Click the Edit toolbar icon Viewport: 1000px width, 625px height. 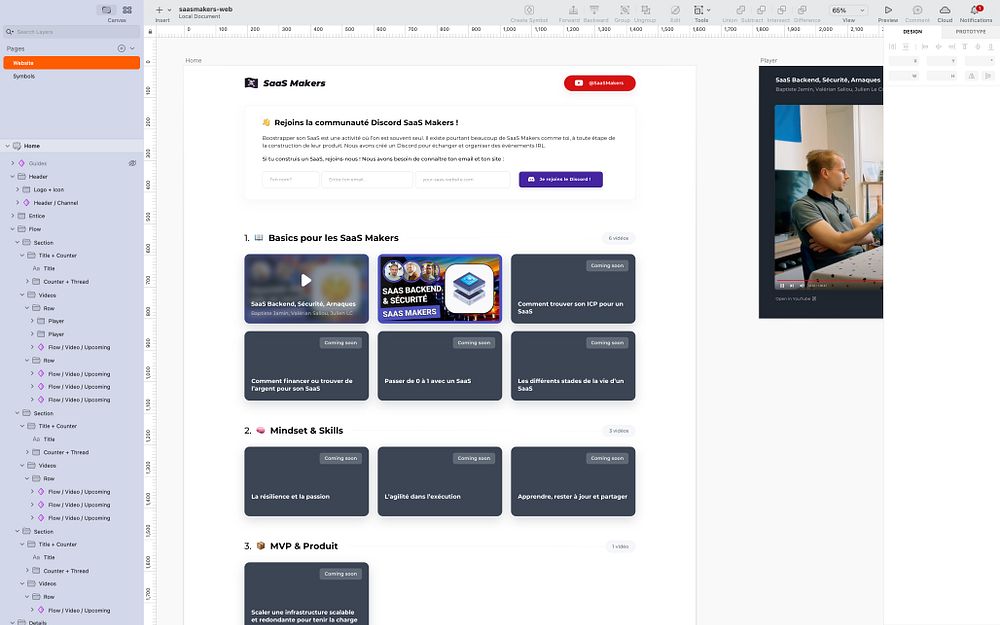click(x=675, y=10)
